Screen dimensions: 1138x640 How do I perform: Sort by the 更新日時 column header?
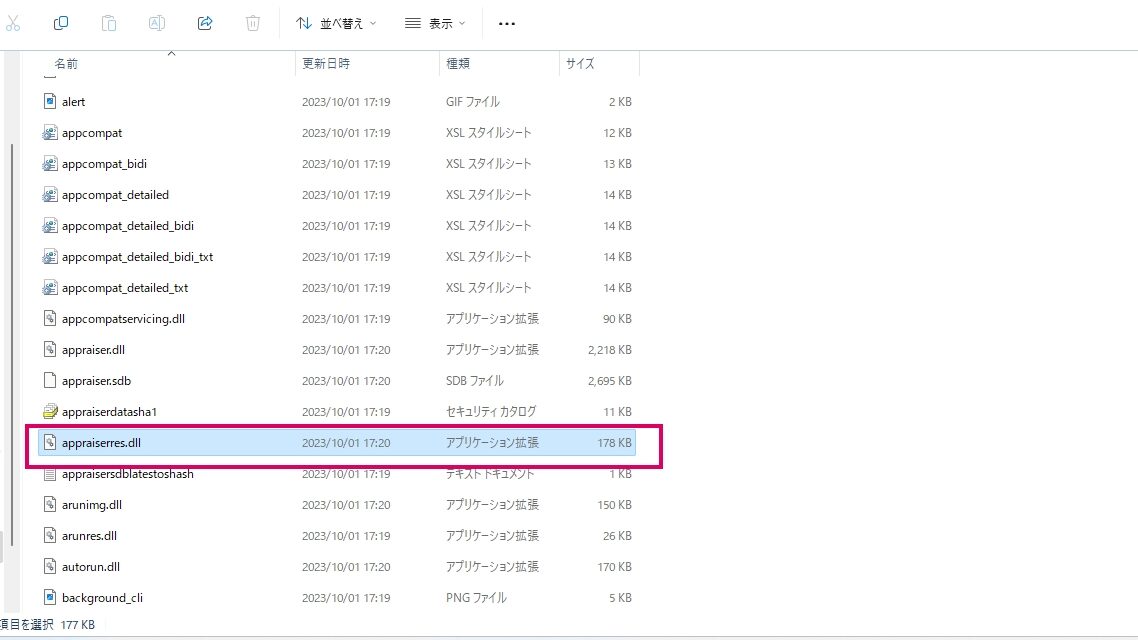(326, 64)
